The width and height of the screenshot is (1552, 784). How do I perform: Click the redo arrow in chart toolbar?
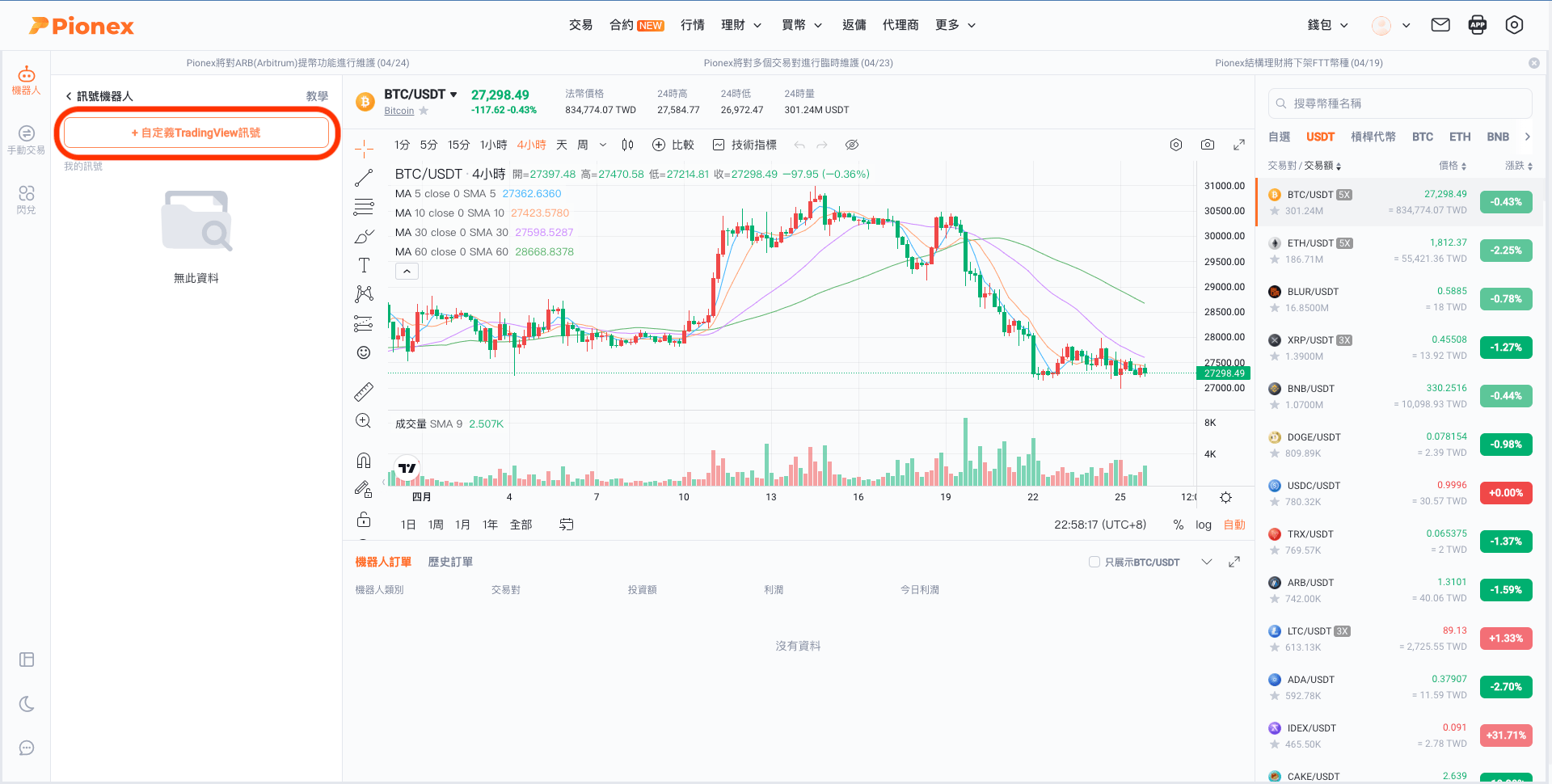[x=822, y=145]
